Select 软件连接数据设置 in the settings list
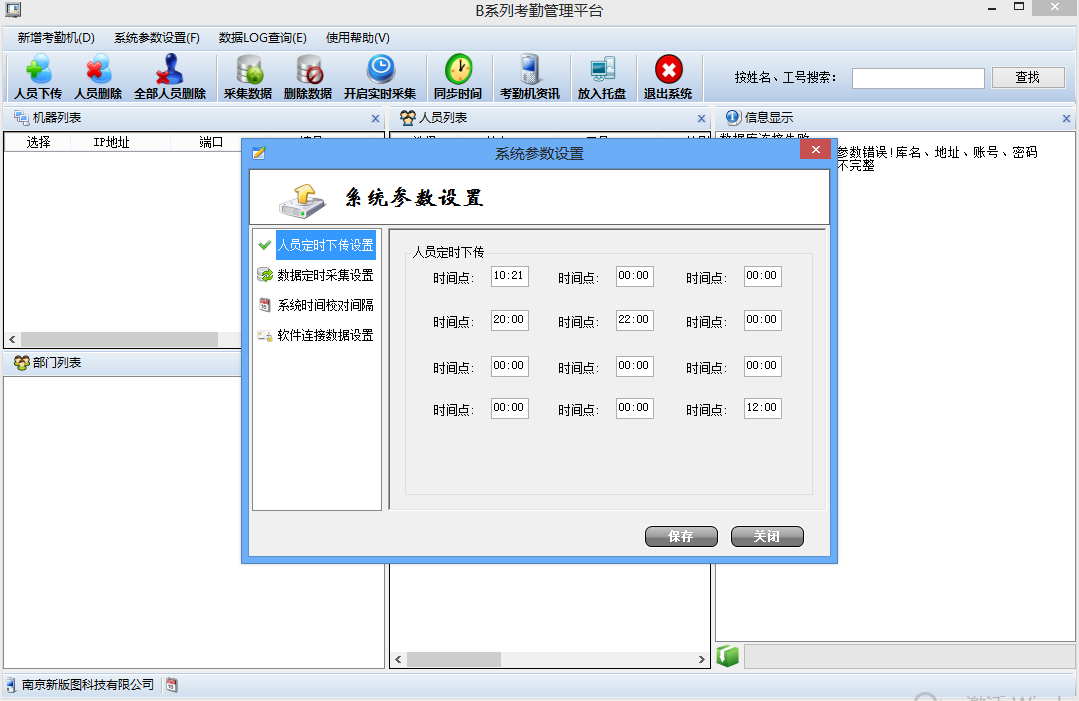Image resolution: width=1079 pixels, height=701 pixels. click(325, 335)
